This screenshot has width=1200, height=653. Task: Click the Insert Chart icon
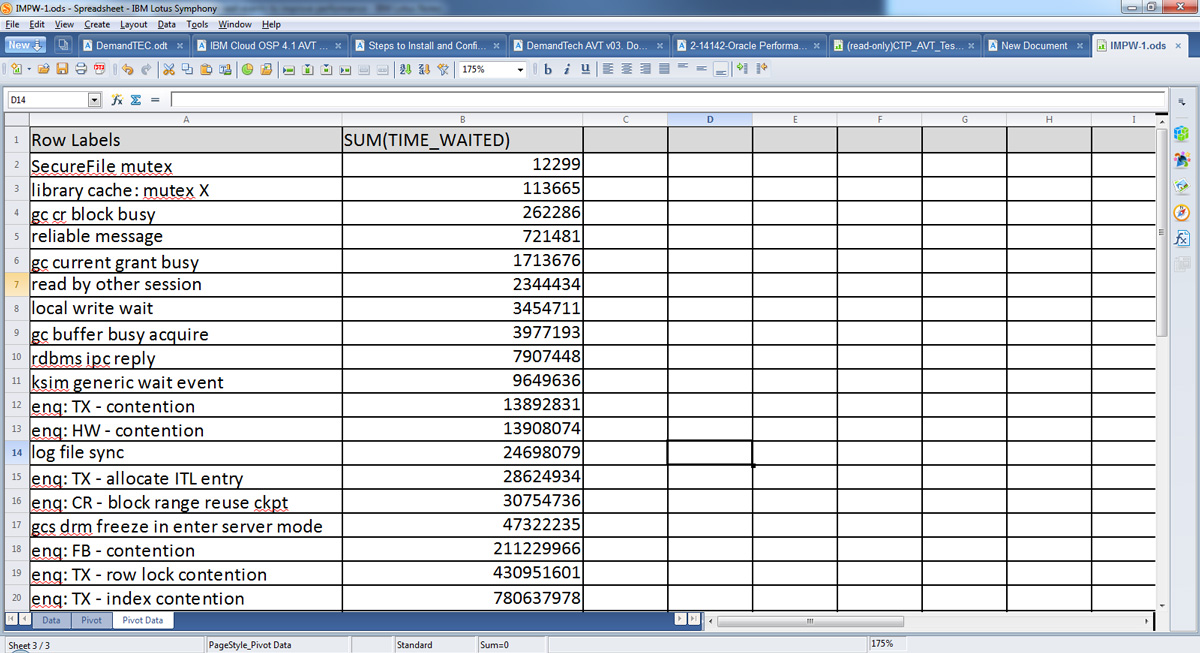click(x=247, y=70)
